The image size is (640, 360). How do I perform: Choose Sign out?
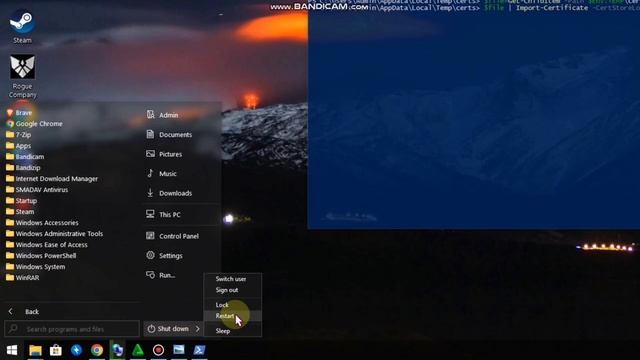point(227,290)
